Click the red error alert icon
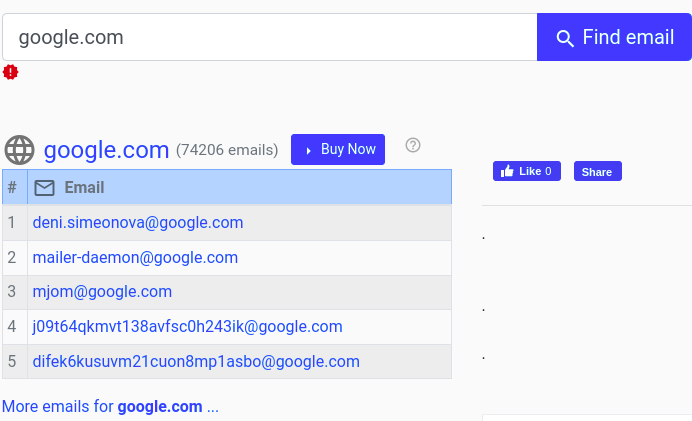692x421 pixels. click(x=11, y=72)
